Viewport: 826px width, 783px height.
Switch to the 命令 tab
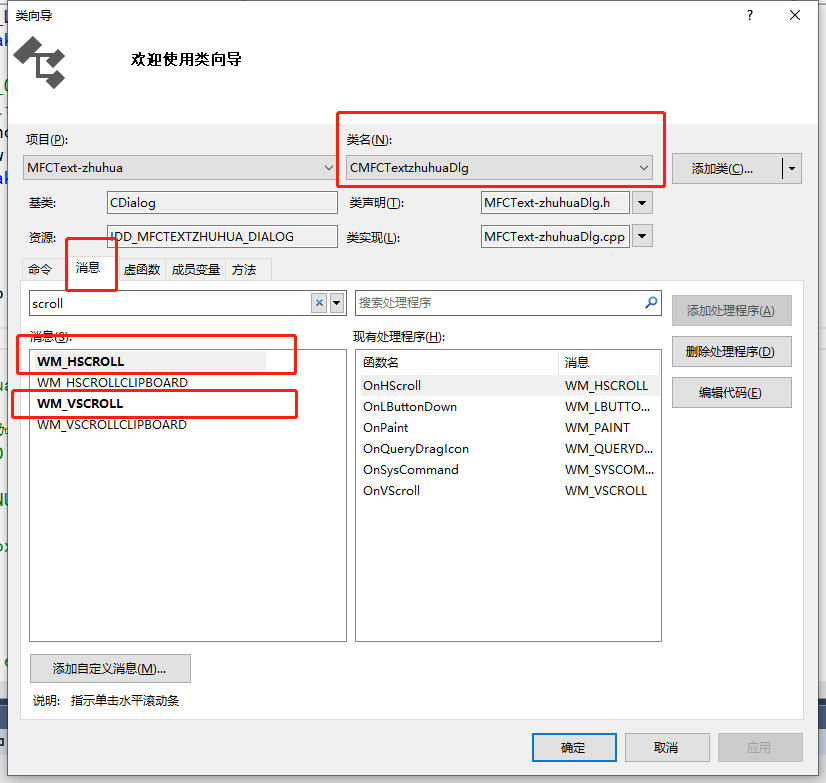pos(40,269)
